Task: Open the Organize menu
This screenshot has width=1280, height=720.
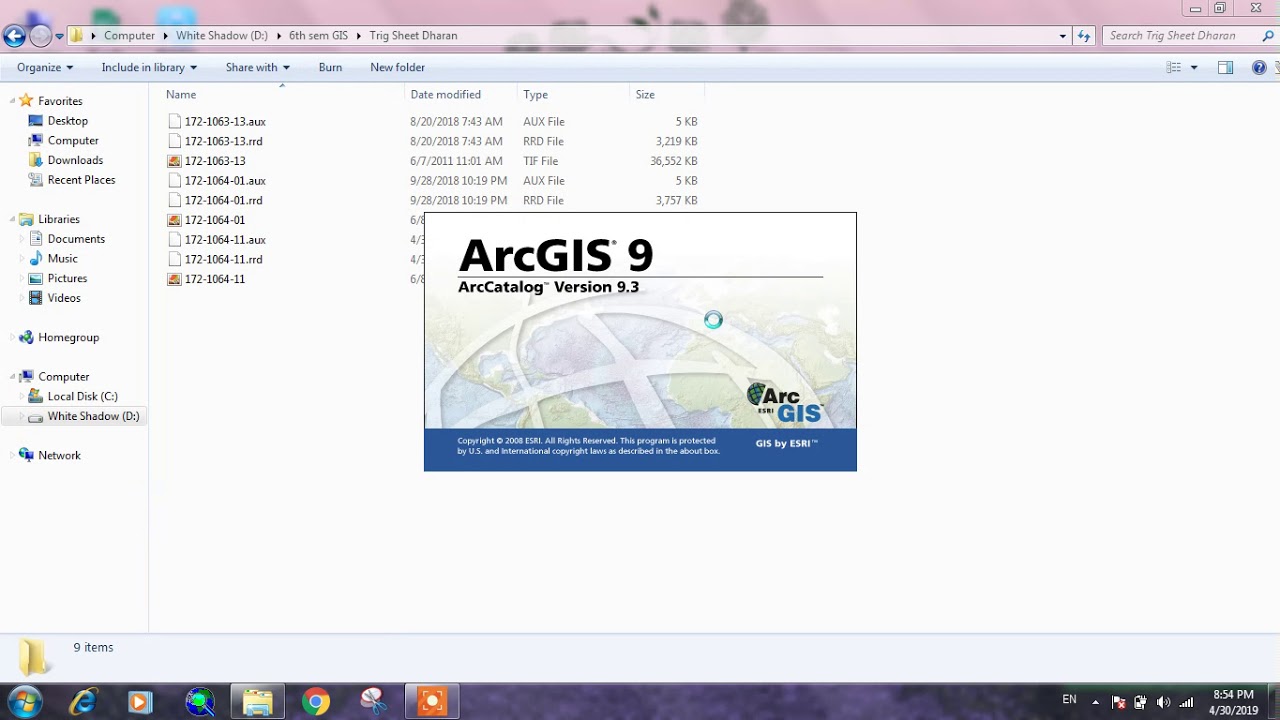Action: pos(45,67)
